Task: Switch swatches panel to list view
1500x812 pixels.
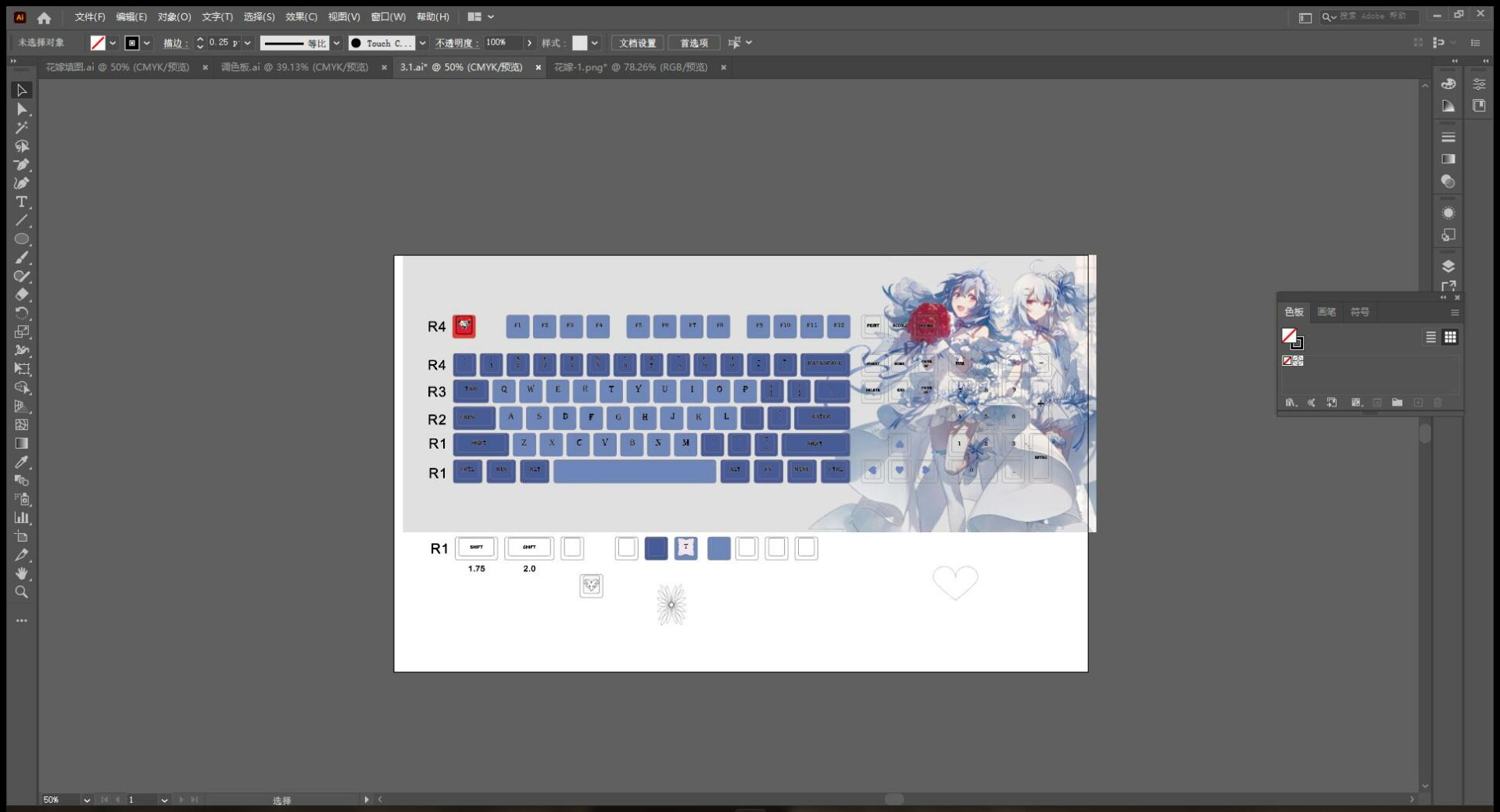Action: click(1430, 337)
